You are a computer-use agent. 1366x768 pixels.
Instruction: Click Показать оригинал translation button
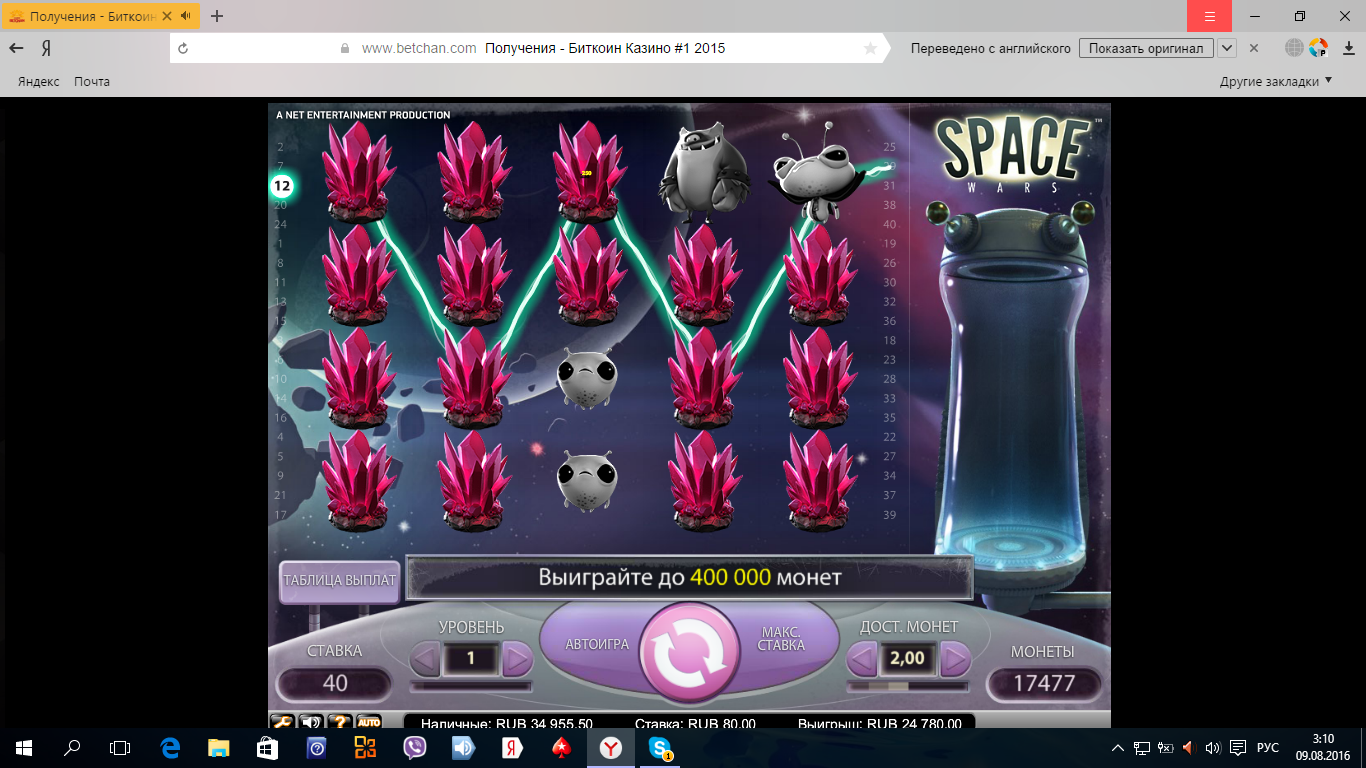coord(1146,48)
